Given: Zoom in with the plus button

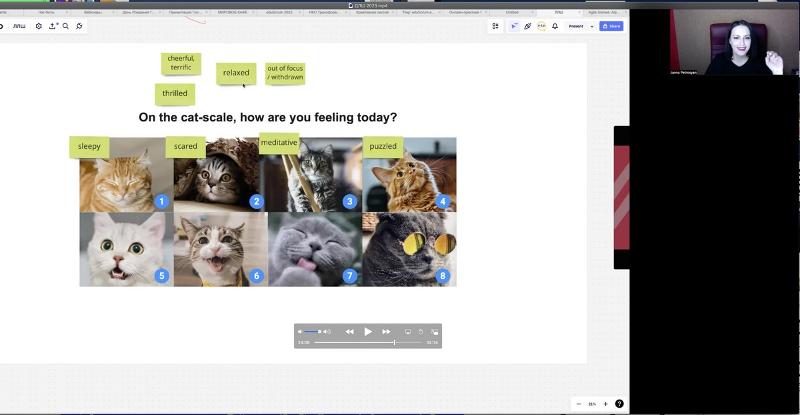Looking at the screenshot, I should [x=605, y=404].
